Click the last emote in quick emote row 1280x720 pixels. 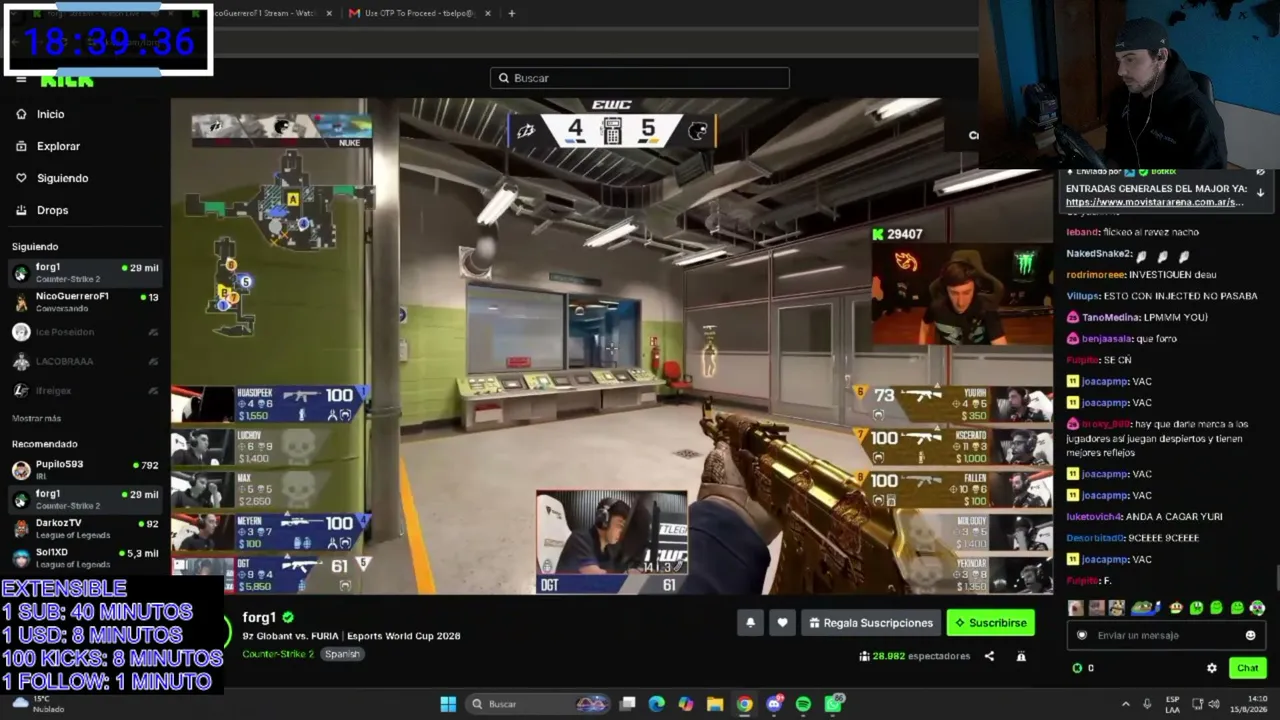click(x=1257, y=608)
